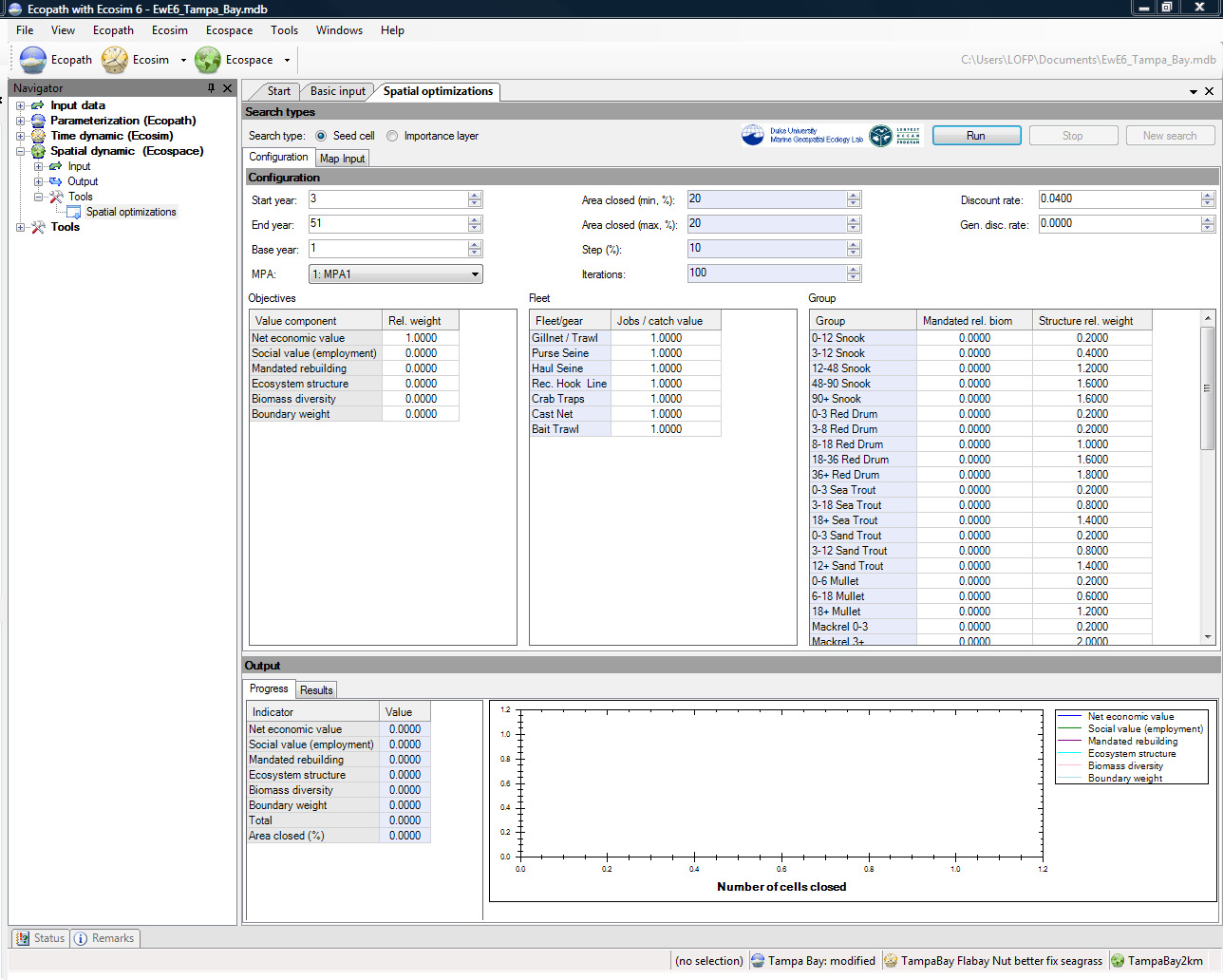The height and width of the screenshot is (980, 1223).
Task: Click the Run button
Action: [976, 136]
